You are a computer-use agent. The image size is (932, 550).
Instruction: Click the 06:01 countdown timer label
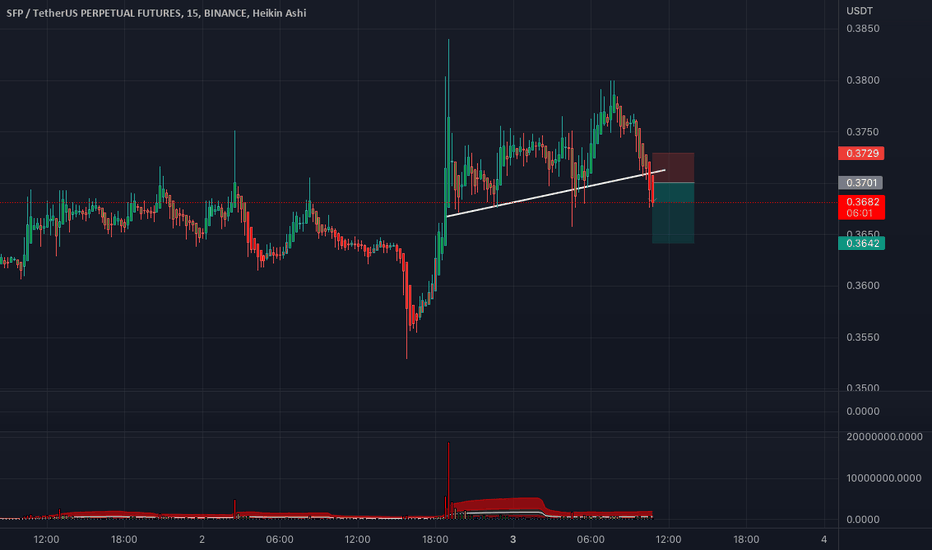(859, 213)
